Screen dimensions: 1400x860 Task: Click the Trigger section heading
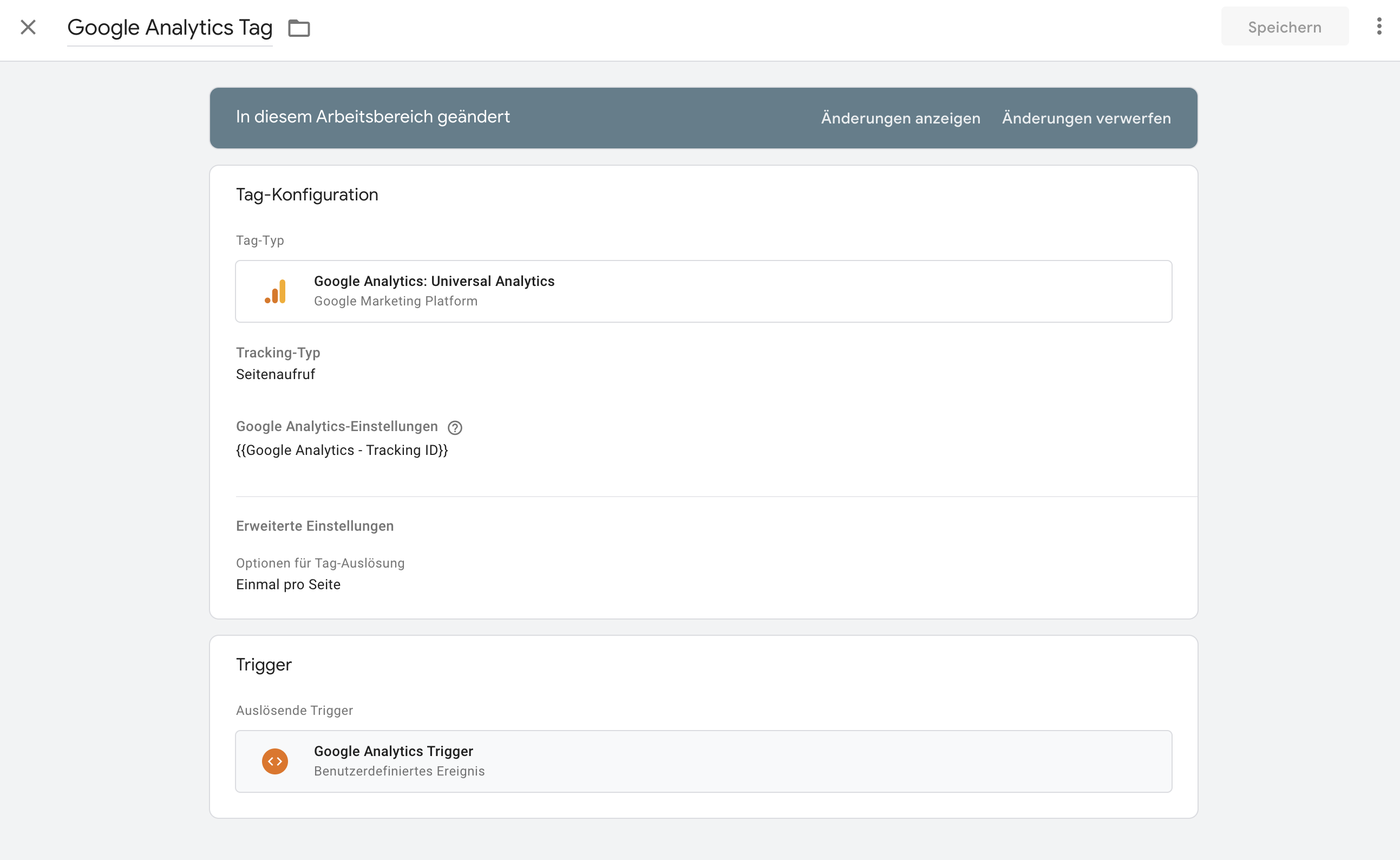(x=264, y=664)
